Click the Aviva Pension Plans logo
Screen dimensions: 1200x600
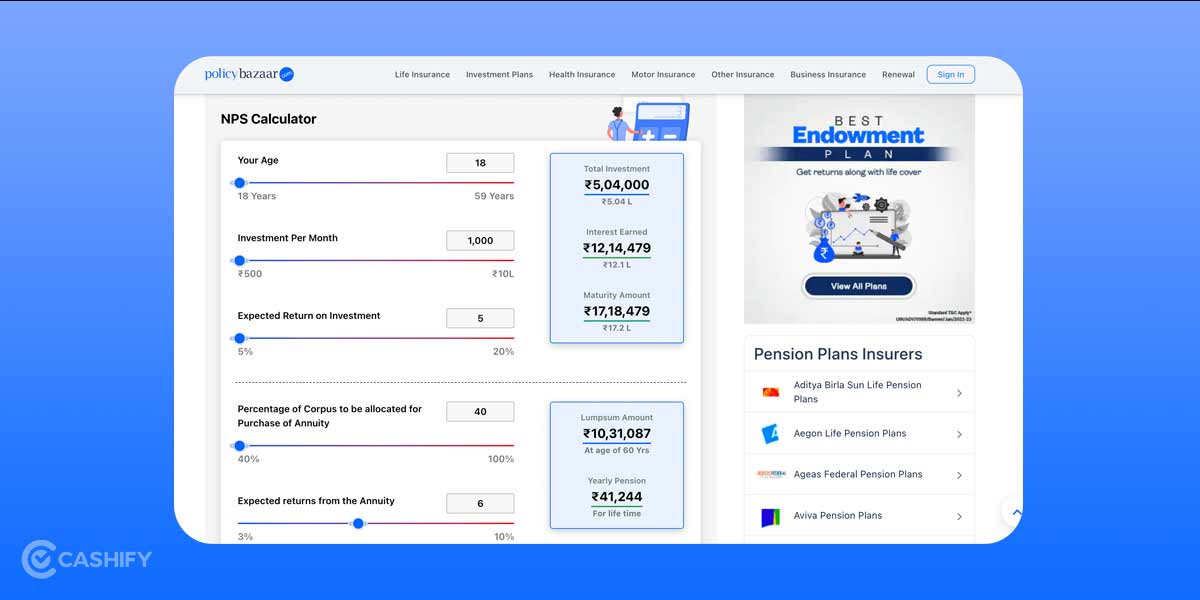tap(769, 515)
